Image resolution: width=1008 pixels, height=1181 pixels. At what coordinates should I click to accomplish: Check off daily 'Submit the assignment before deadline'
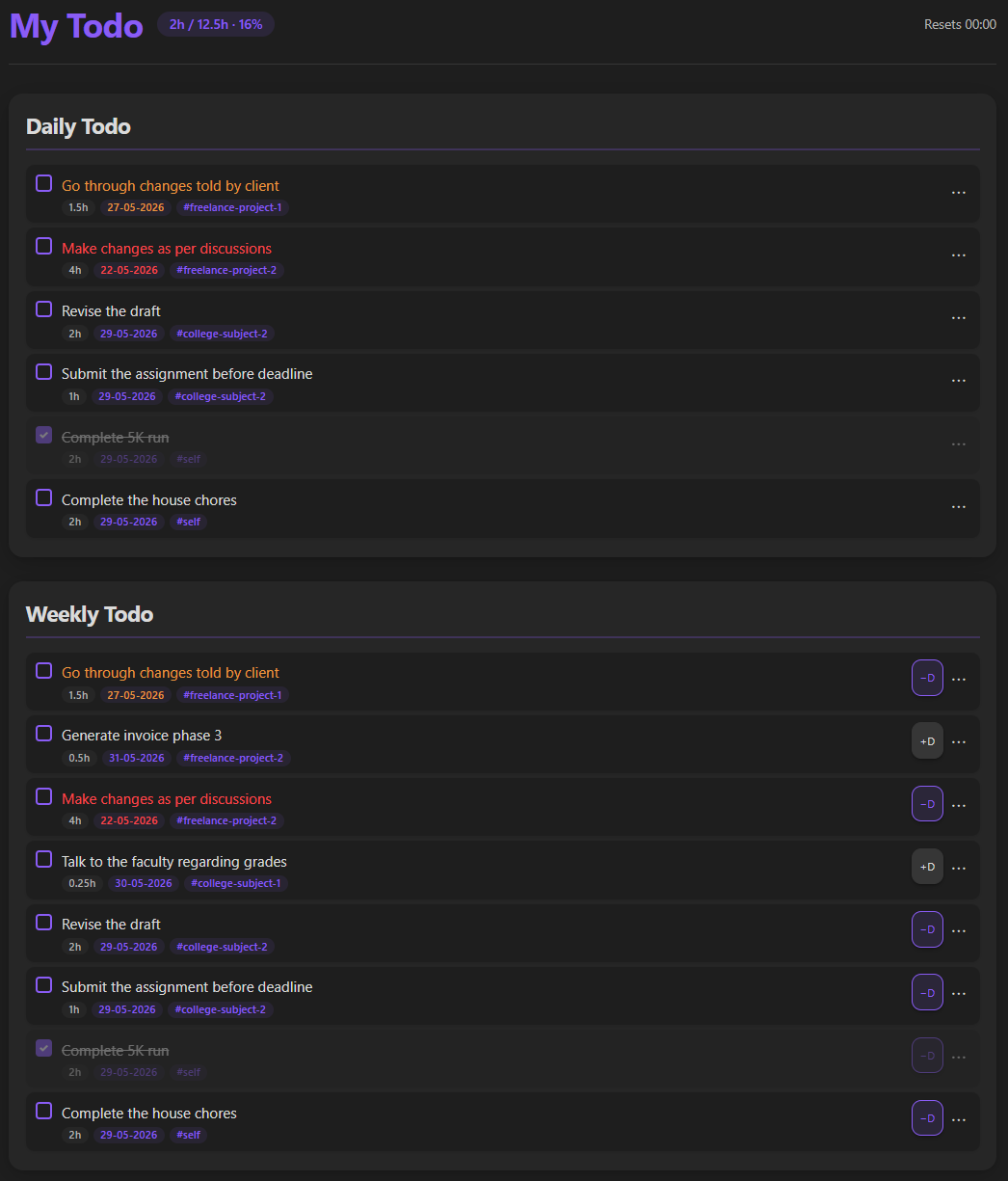tap(43, 372)
